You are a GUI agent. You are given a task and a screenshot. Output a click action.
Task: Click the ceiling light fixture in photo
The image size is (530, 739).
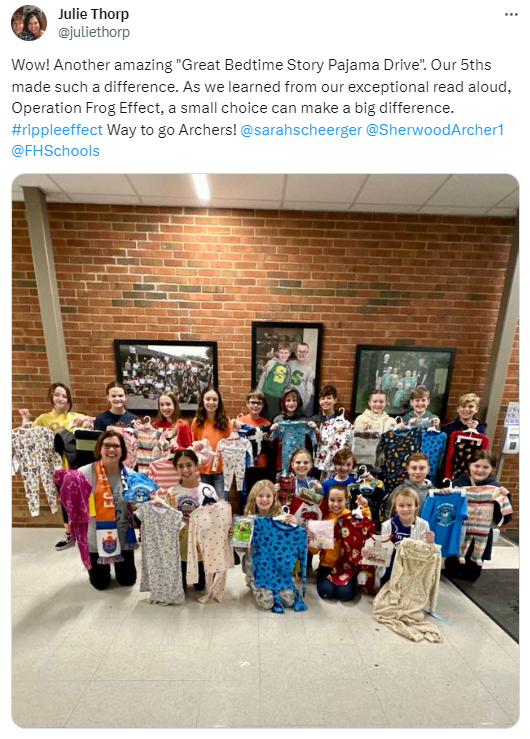pos(201,187)
